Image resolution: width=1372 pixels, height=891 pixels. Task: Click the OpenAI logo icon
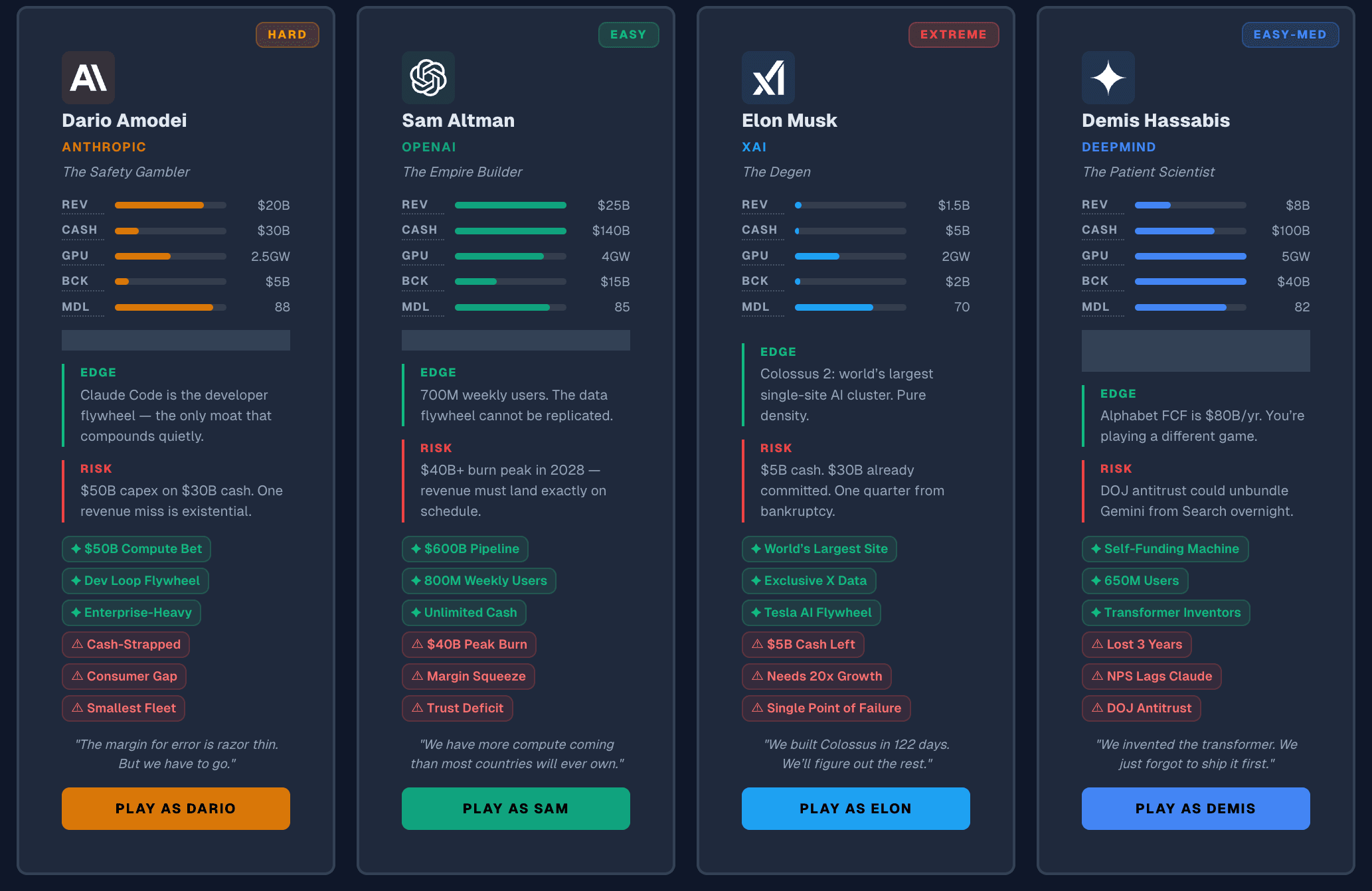click(428, 78)
